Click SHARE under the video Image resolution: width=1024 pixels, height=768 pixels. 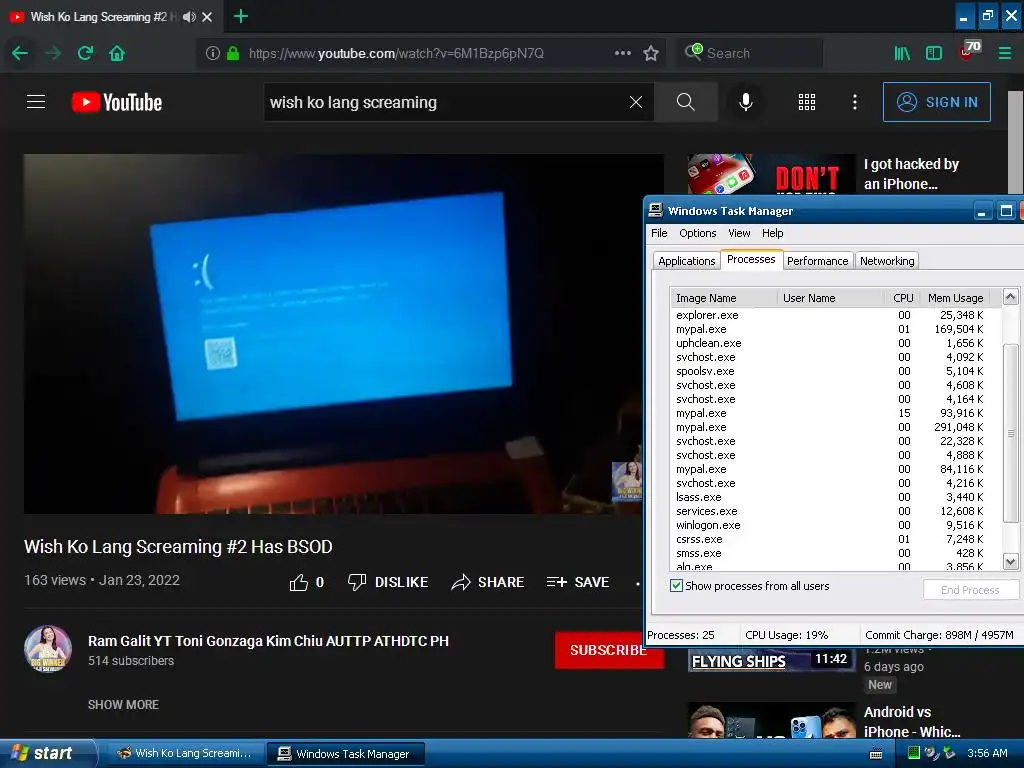pyautogui.click(x=488, y=582)
